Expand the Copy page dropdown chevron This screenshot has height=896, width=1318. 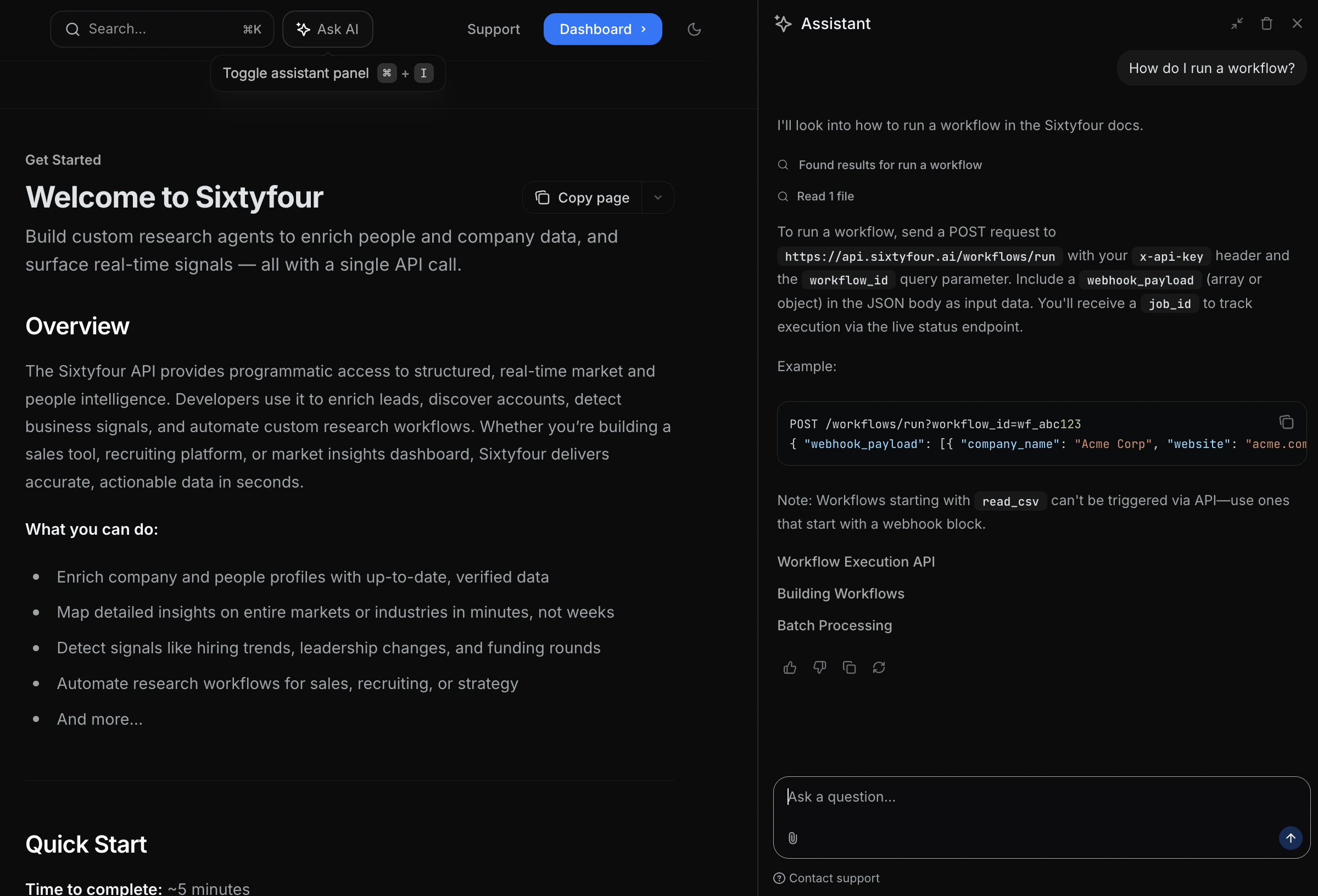(657, 197)
